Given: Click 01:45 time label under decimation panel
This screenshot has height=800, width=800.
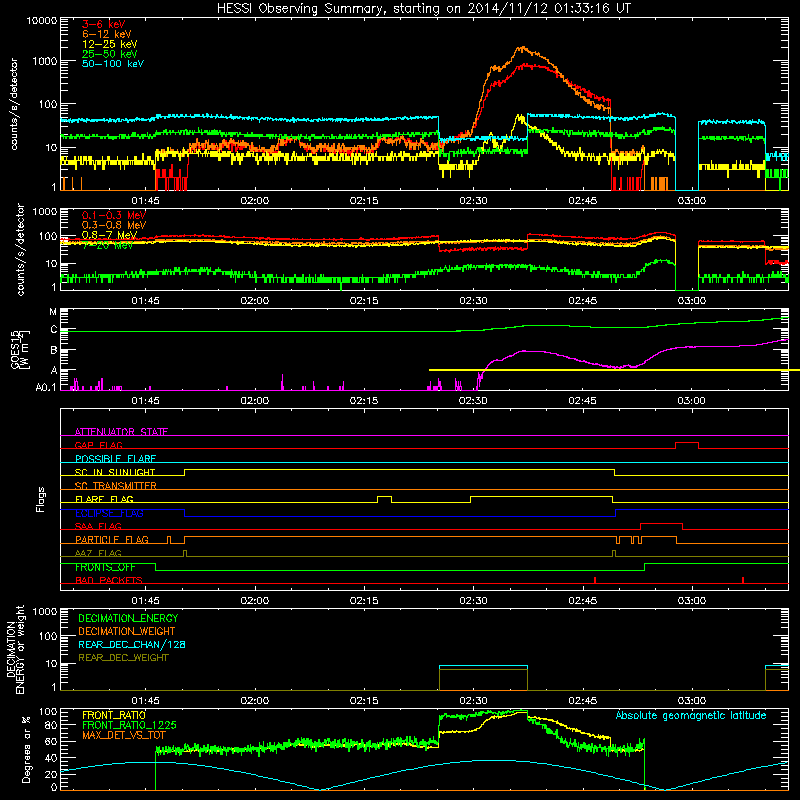Looking at the screenshot, I should click(145, 701).
